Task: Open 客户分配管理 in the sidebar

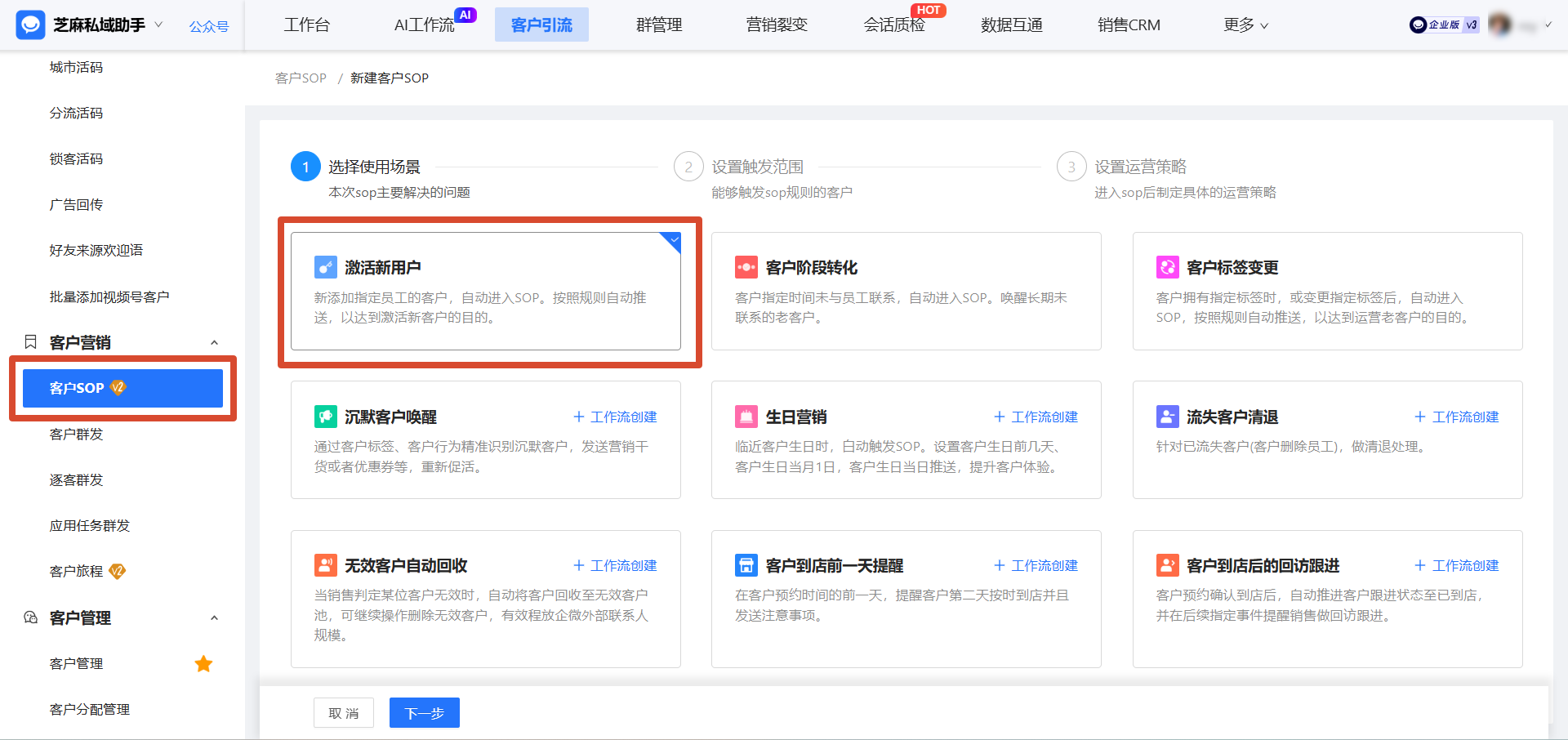Action: (x=90, y=710)
